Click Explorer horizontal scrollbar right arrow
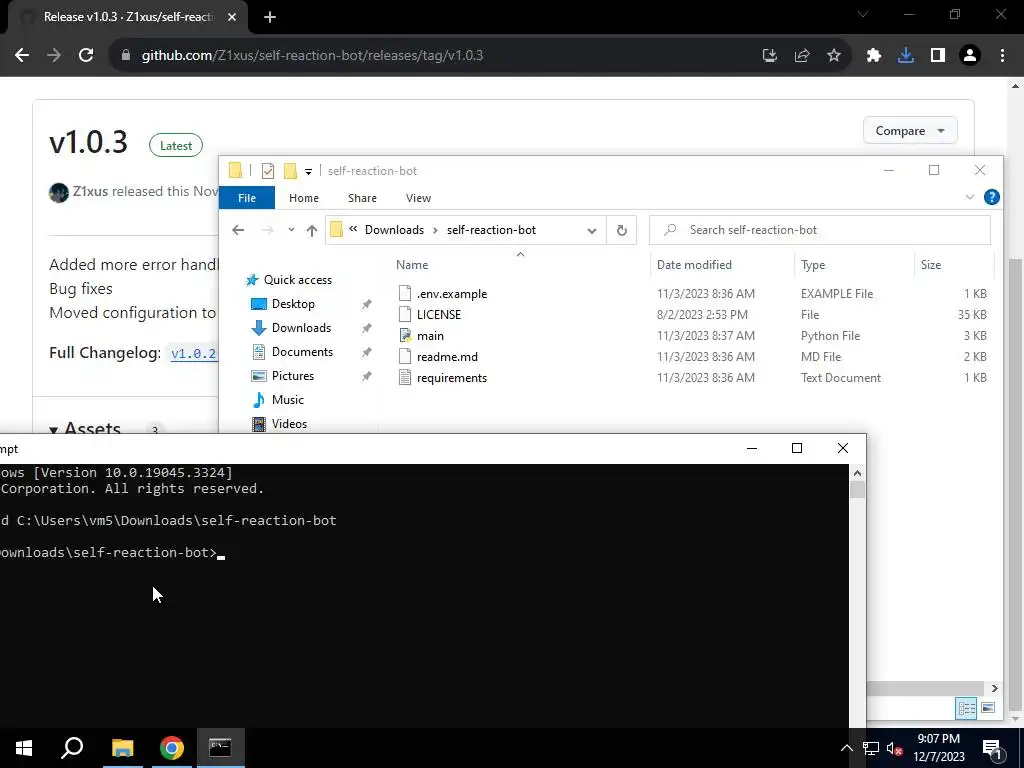 pyautogui.click(x=994, y=688)
